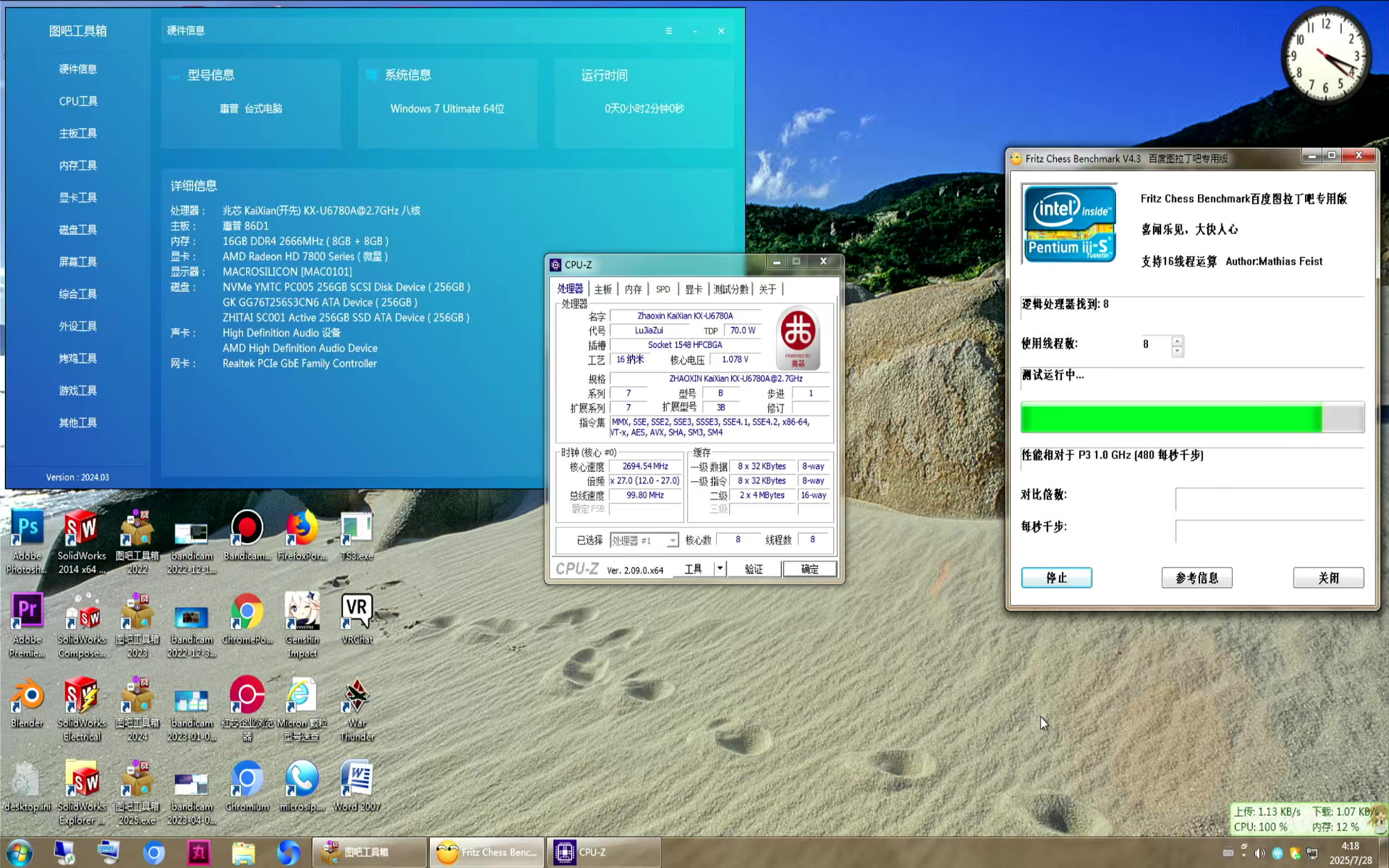1389x868 pixels.
Task: Click the 参考信息 button
Action: [1196, 578]
